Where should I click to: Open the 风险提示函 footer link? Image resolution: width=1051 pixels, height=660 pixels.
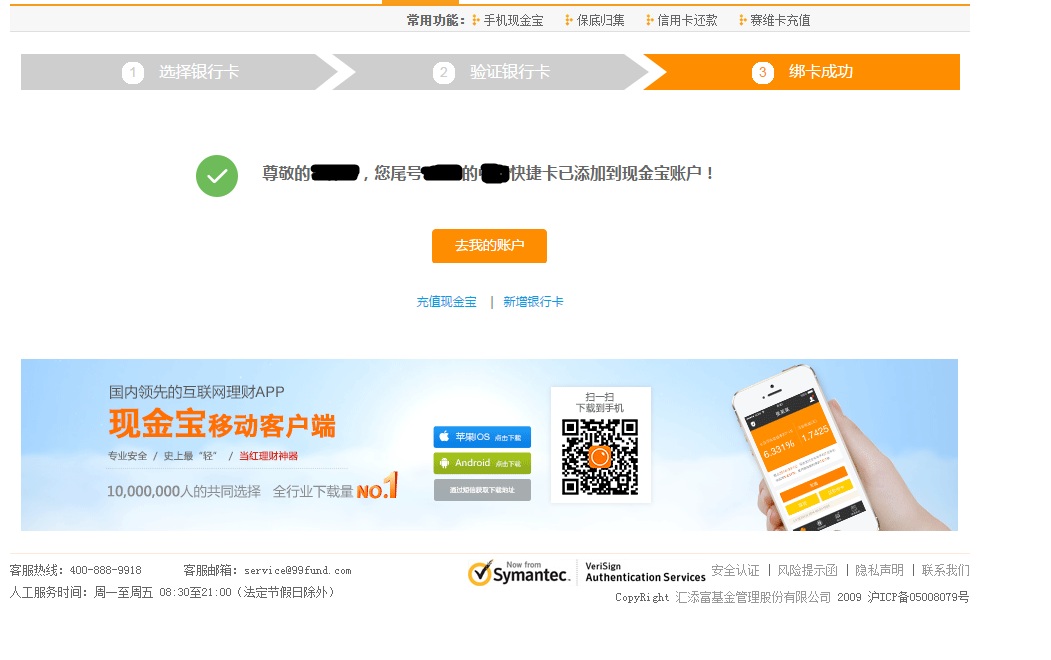pos(807,570)
